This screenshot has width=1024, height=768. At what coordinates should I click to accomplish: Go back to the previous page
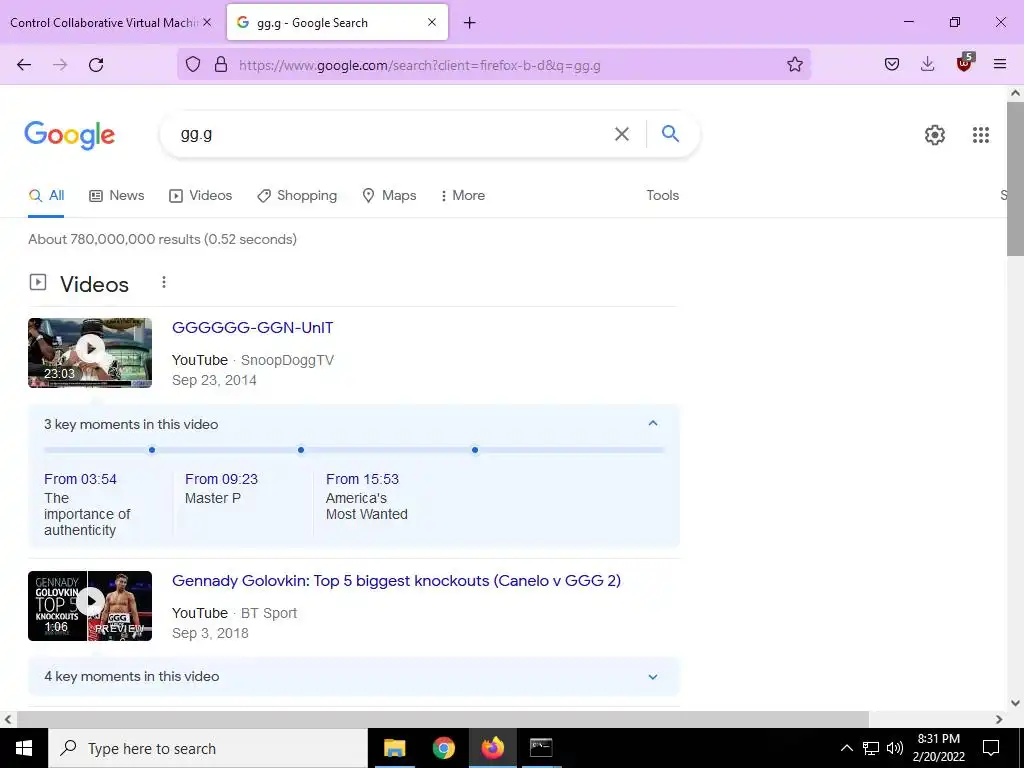point(24,65)
